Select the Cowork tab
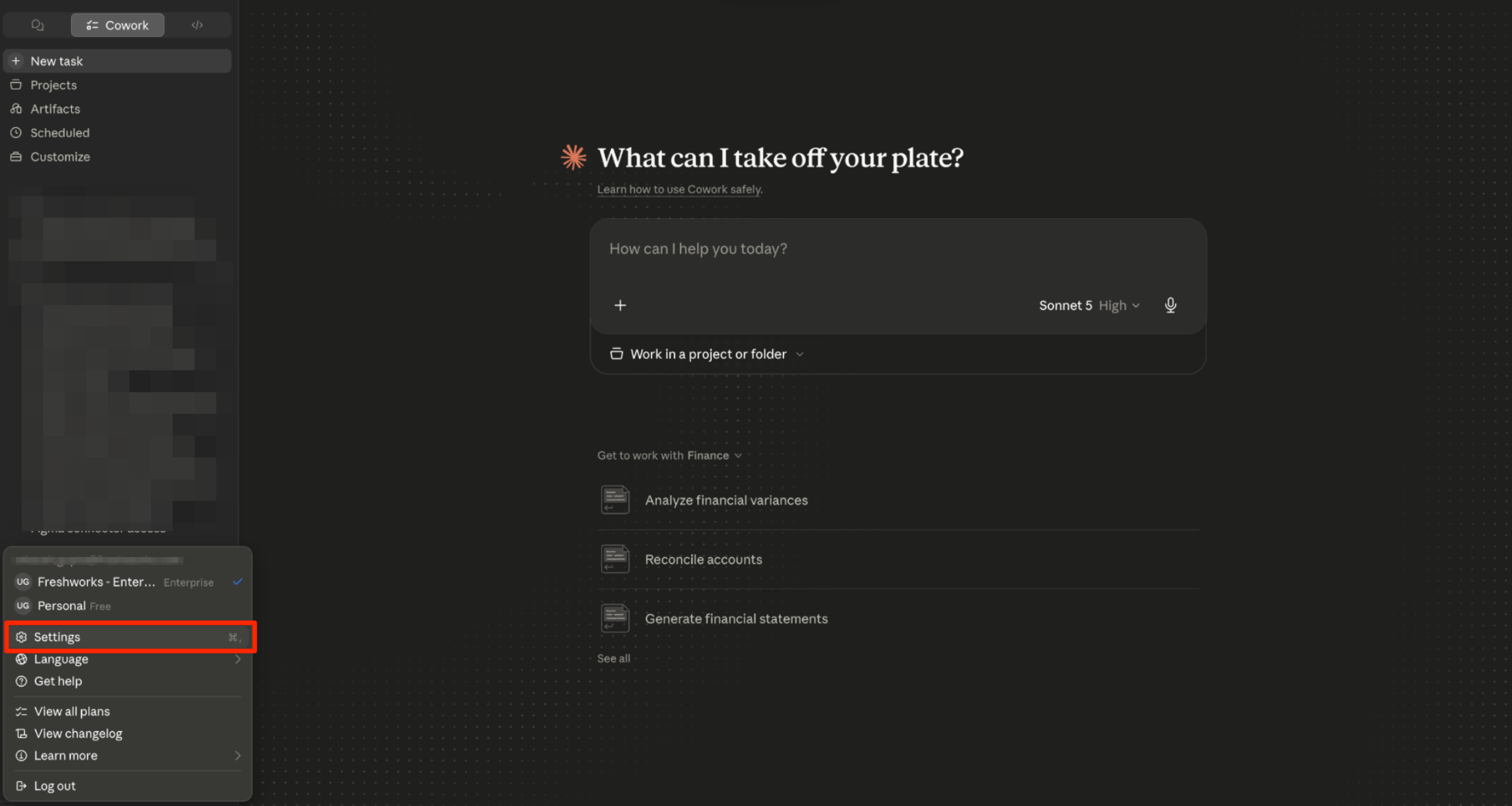Viewport: 1512px width, 806px height. (117, 25)
